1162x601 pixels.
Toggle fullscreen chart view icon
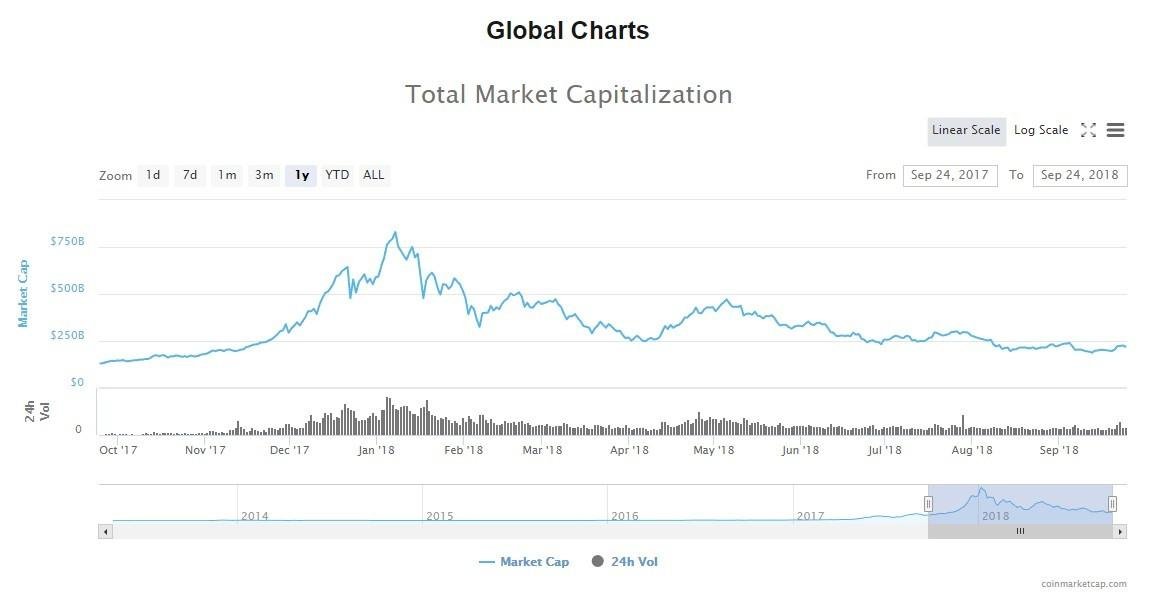click(x=1088, y=130)
